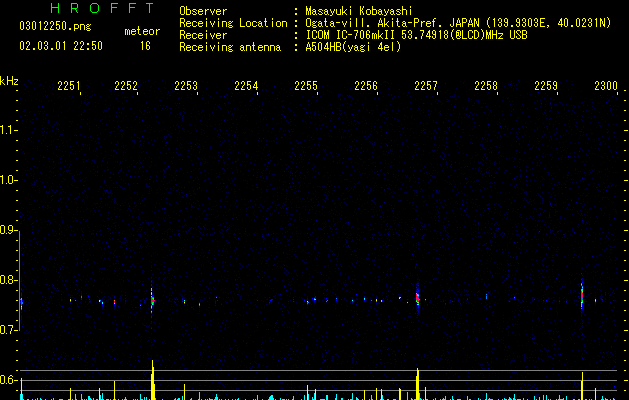This screenshot has width=629, height=400.
Task: Click the 2253 time marker
Action: 186,86
